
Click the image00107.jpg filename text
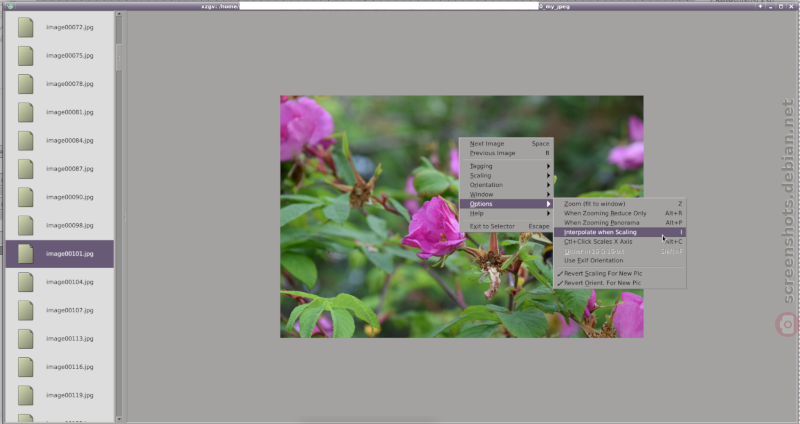[70, 310]
